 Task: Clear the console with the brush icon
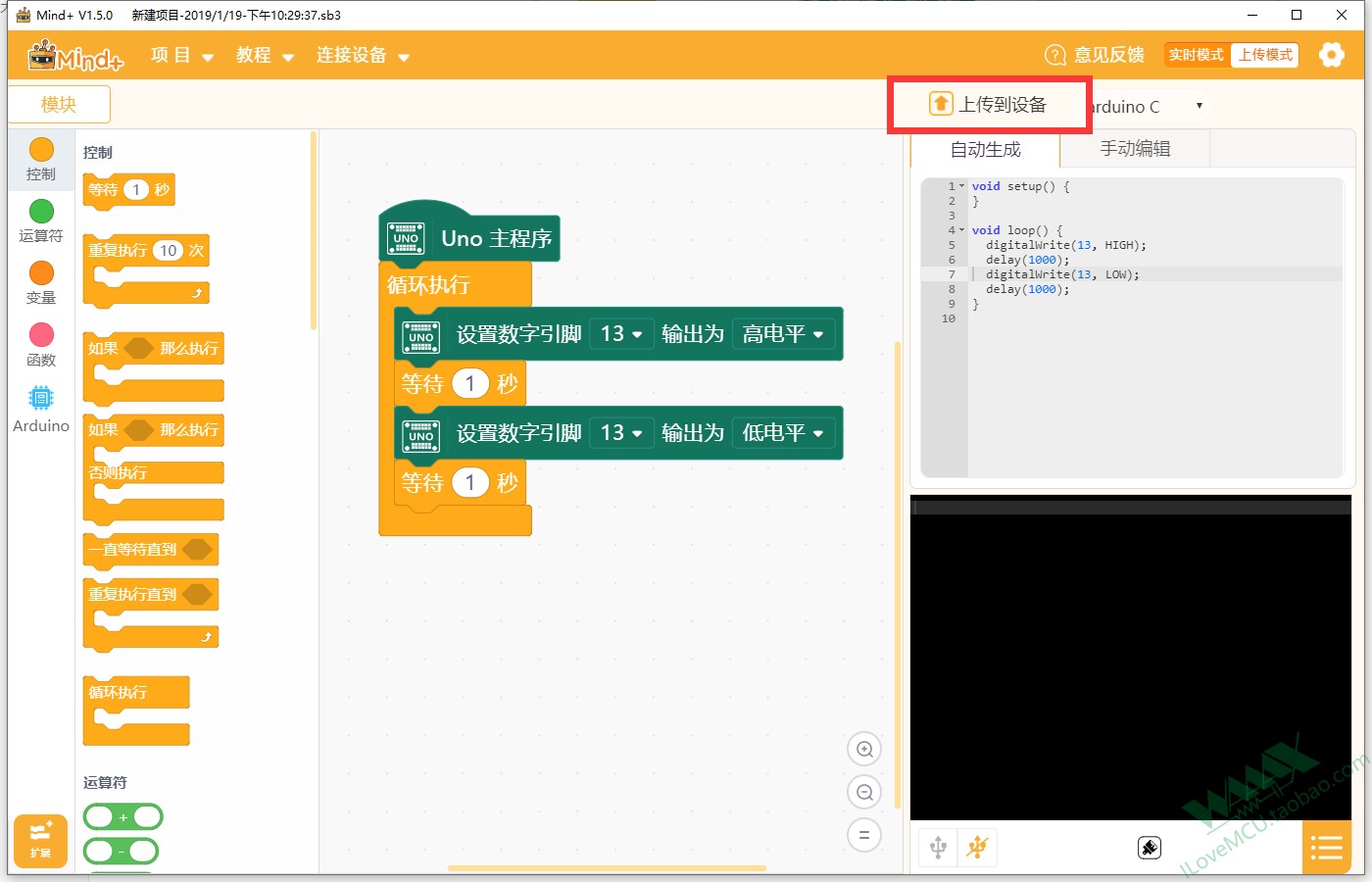point(1150,848)
